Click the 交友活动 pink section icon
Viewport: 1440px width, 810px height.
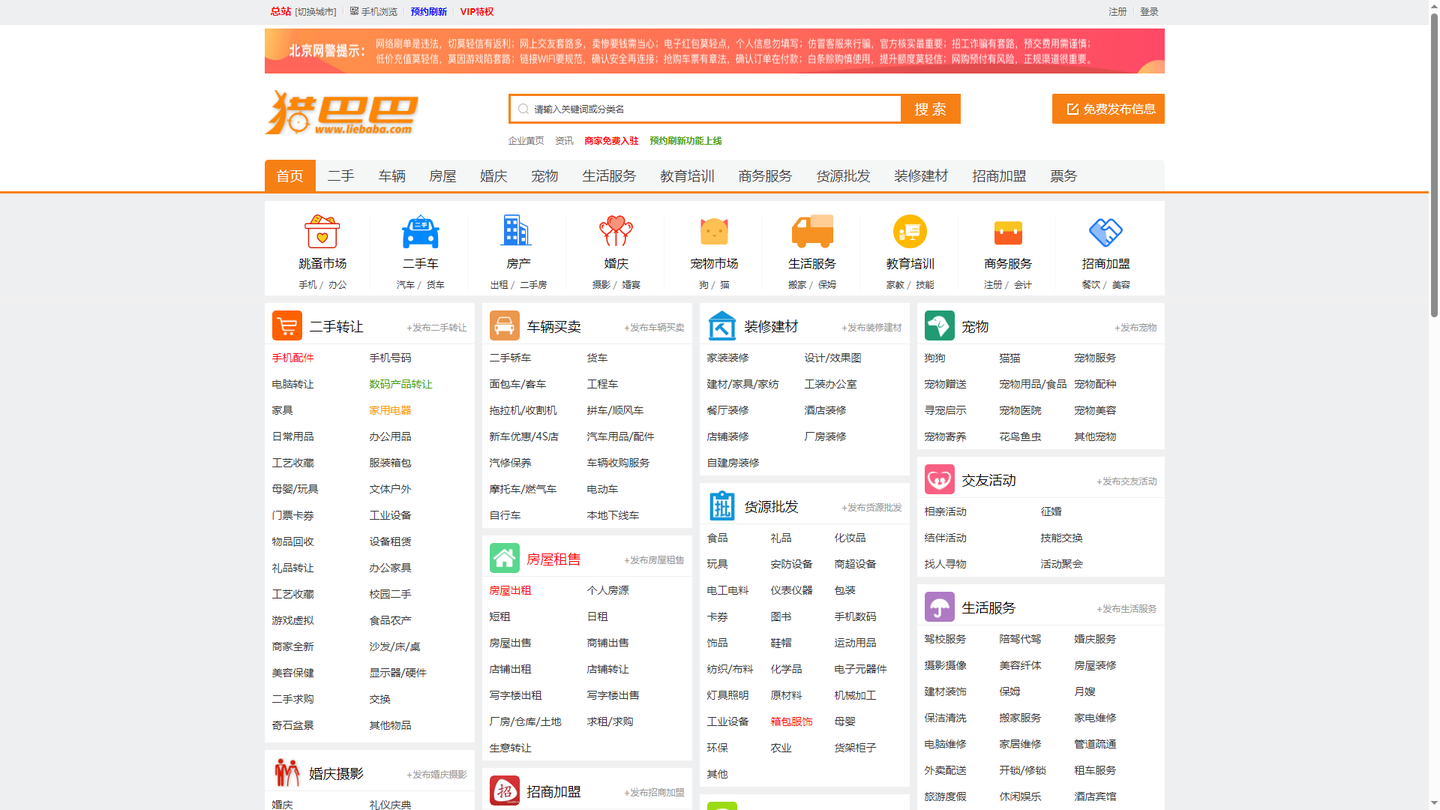coord(940,480)
